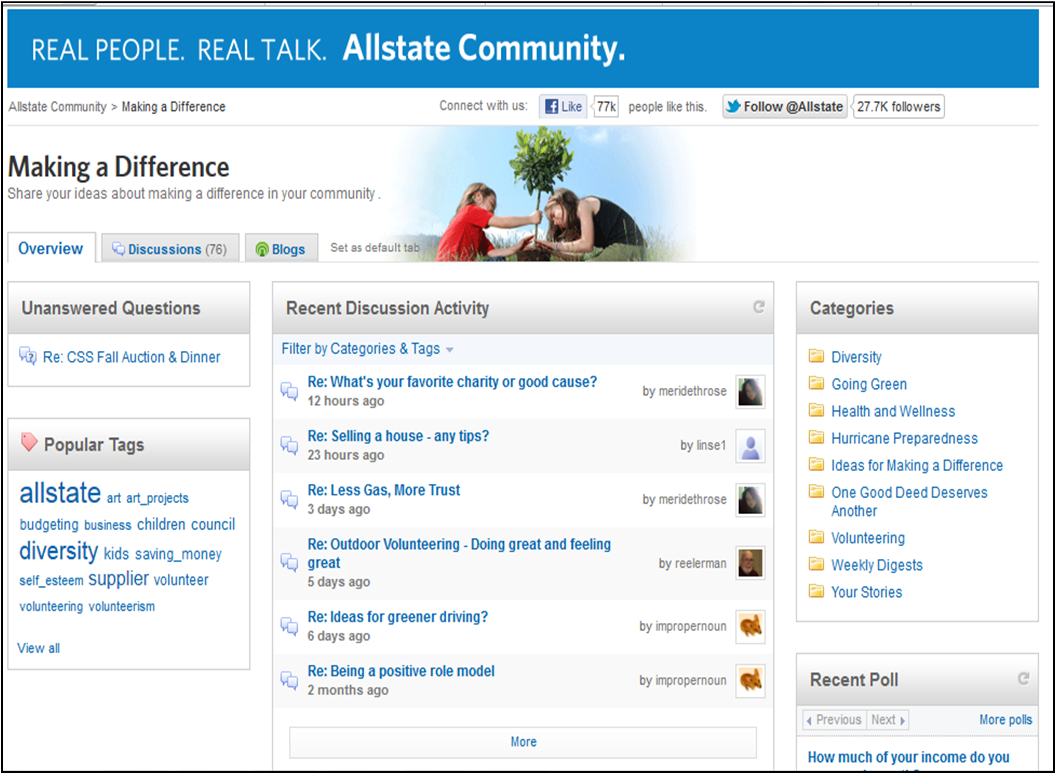
Task: Switch to the Blogs tab
Action: pyautogui.click(x=282, y=249)
